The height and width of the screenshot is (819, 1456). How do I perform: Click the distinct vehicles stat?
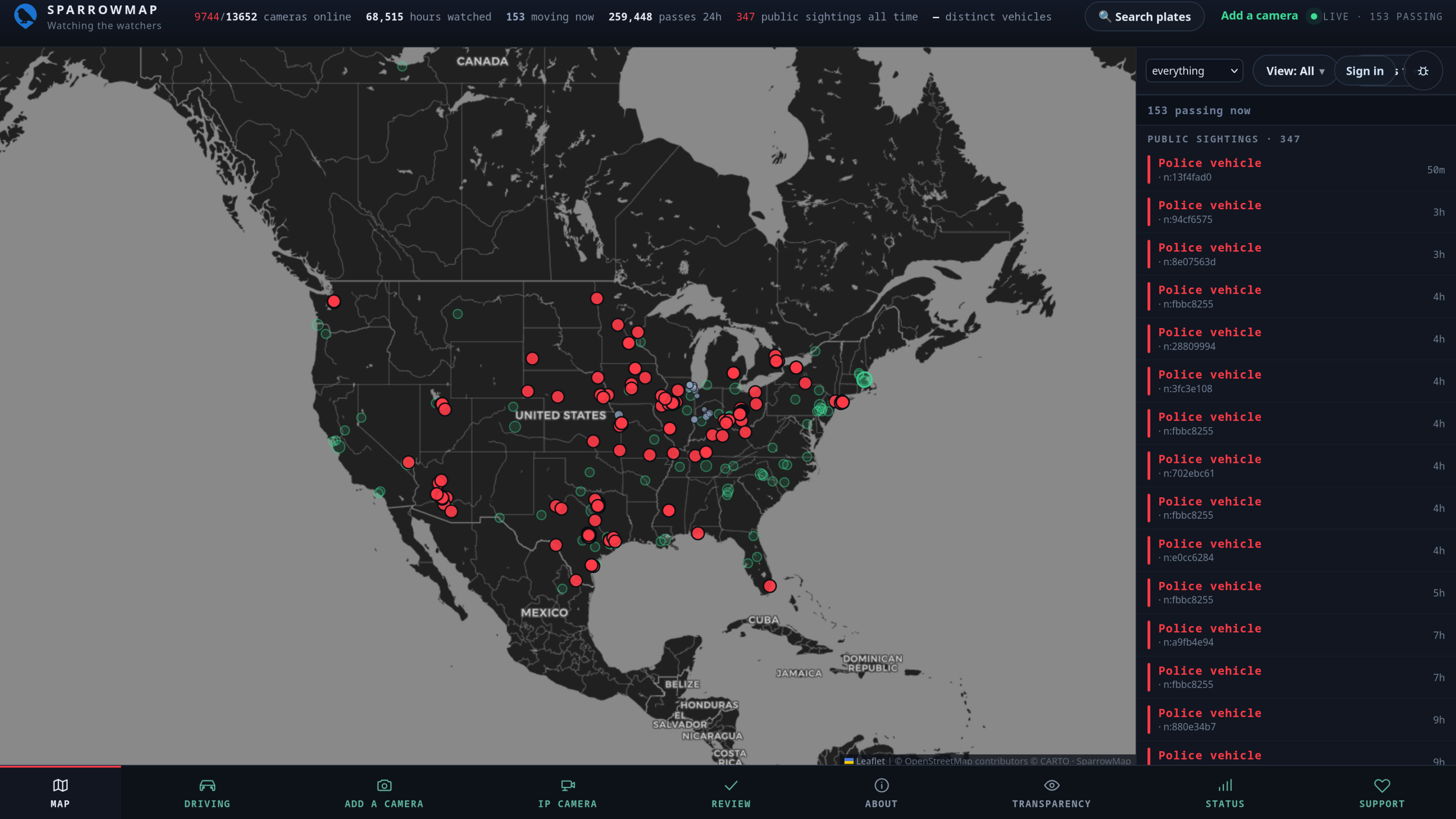(x=992, y=17)
